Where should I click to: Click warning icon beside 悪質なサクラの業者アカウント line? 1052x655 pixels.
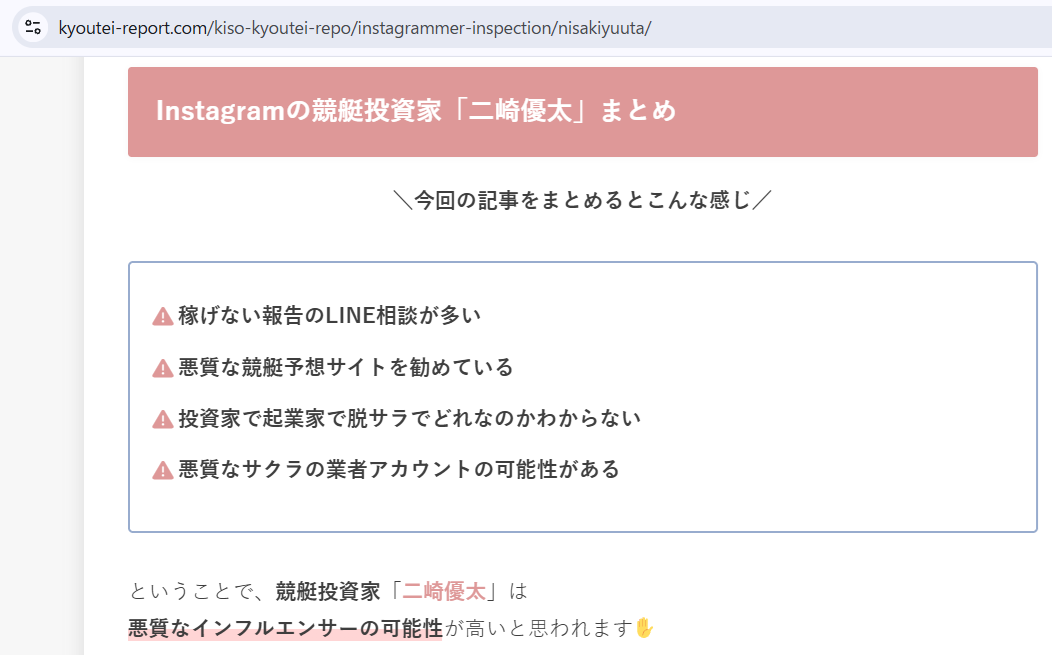coord(163,470)
